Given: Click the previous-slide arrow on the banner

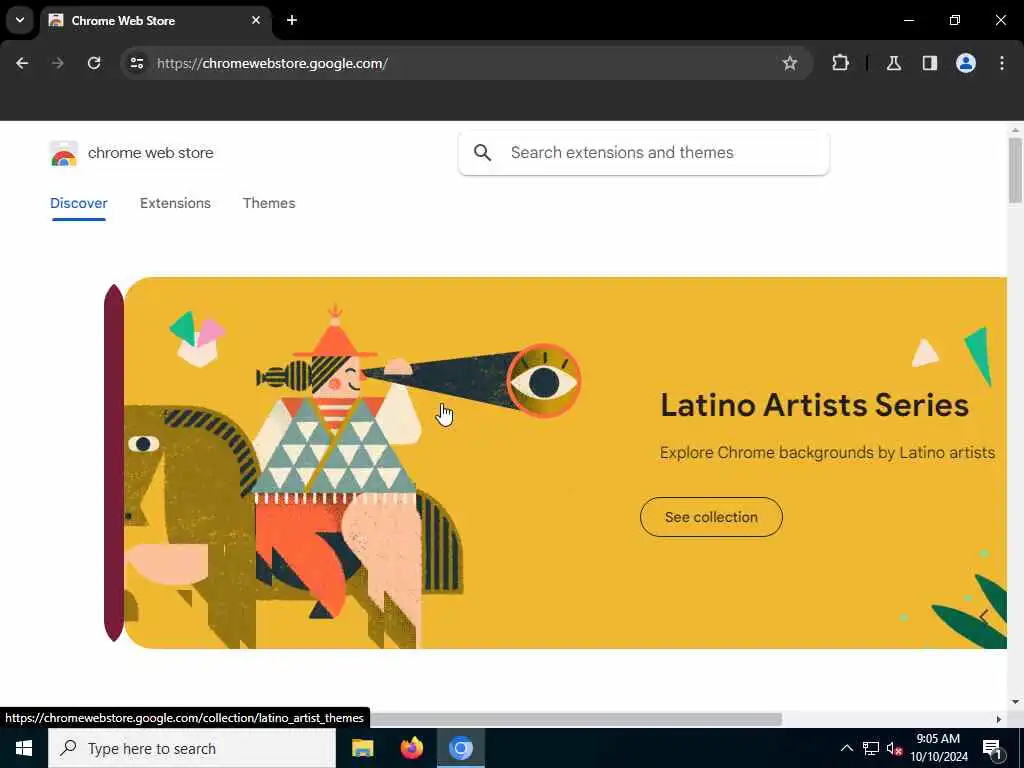Looking at the screenshot, I should [984, 616].
